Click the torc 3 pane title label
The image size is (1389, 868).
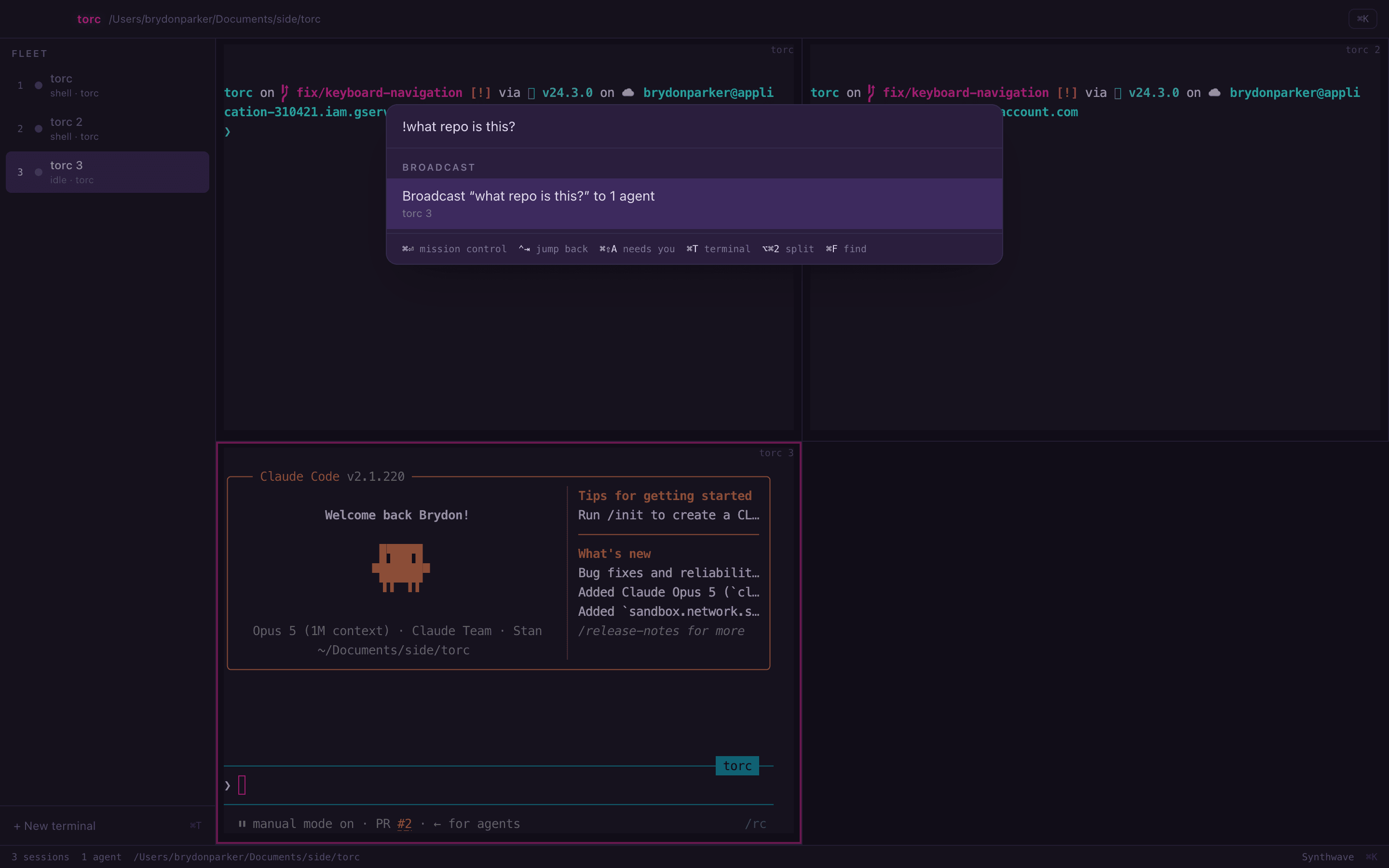point(776,453)
